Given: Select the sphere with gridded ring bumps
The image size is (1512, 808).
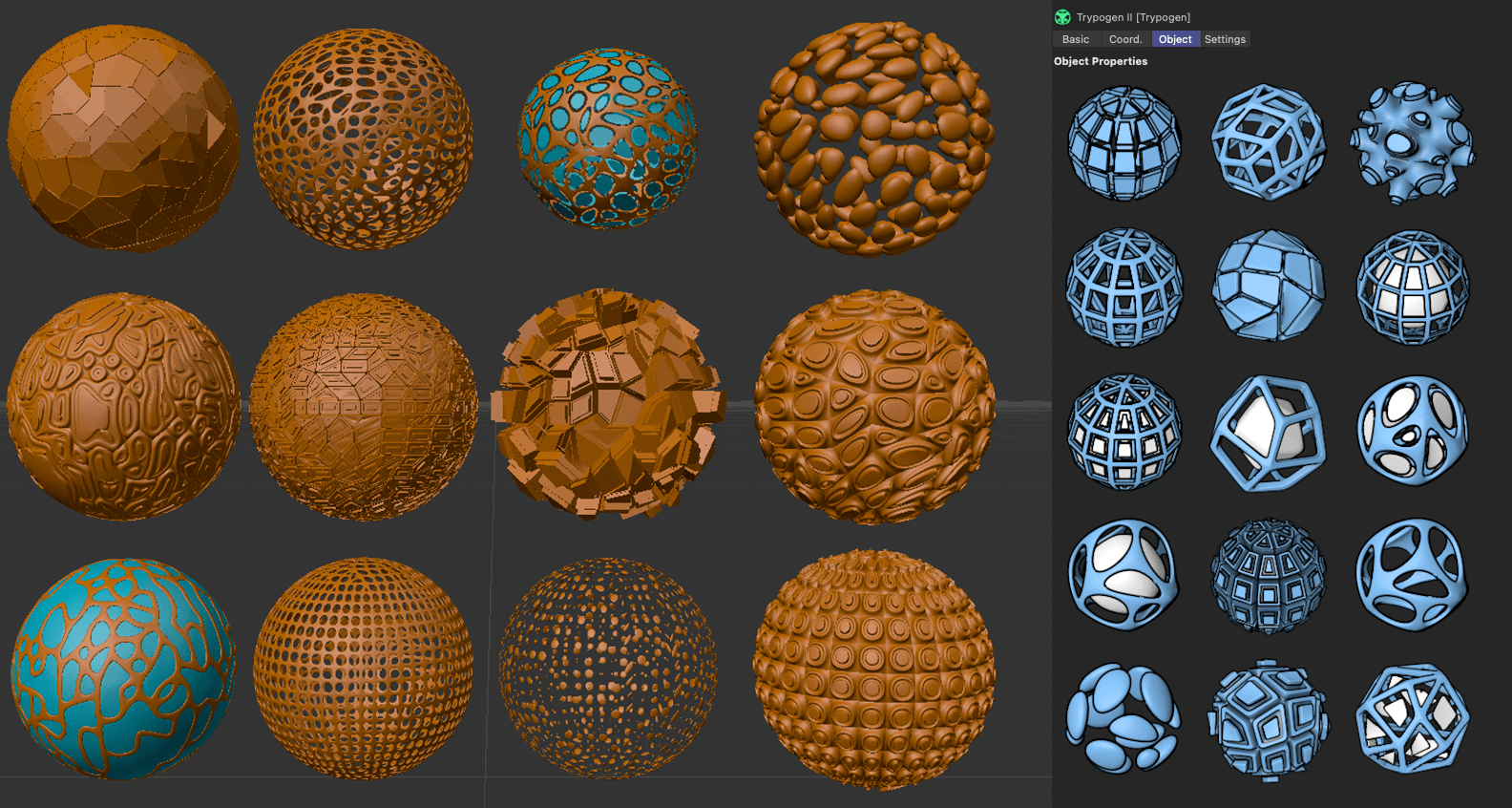Looking at the screenshot, I should click(874, 670).
